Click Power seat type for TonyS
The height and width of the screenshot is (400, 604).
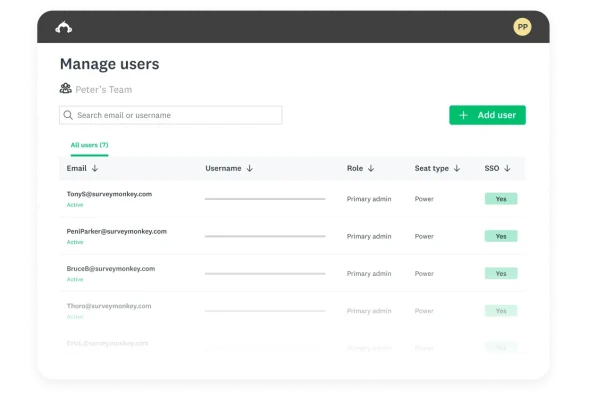424,199
